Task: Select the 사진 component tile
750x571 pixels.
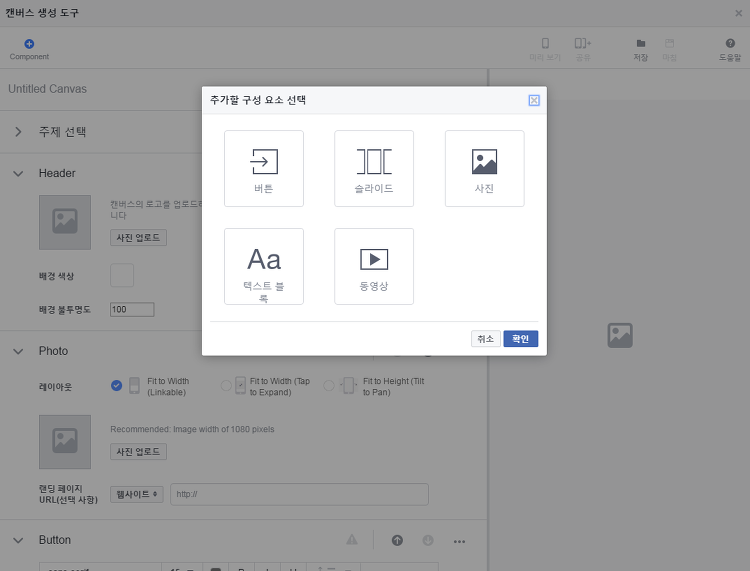Action: click(485, 168)
